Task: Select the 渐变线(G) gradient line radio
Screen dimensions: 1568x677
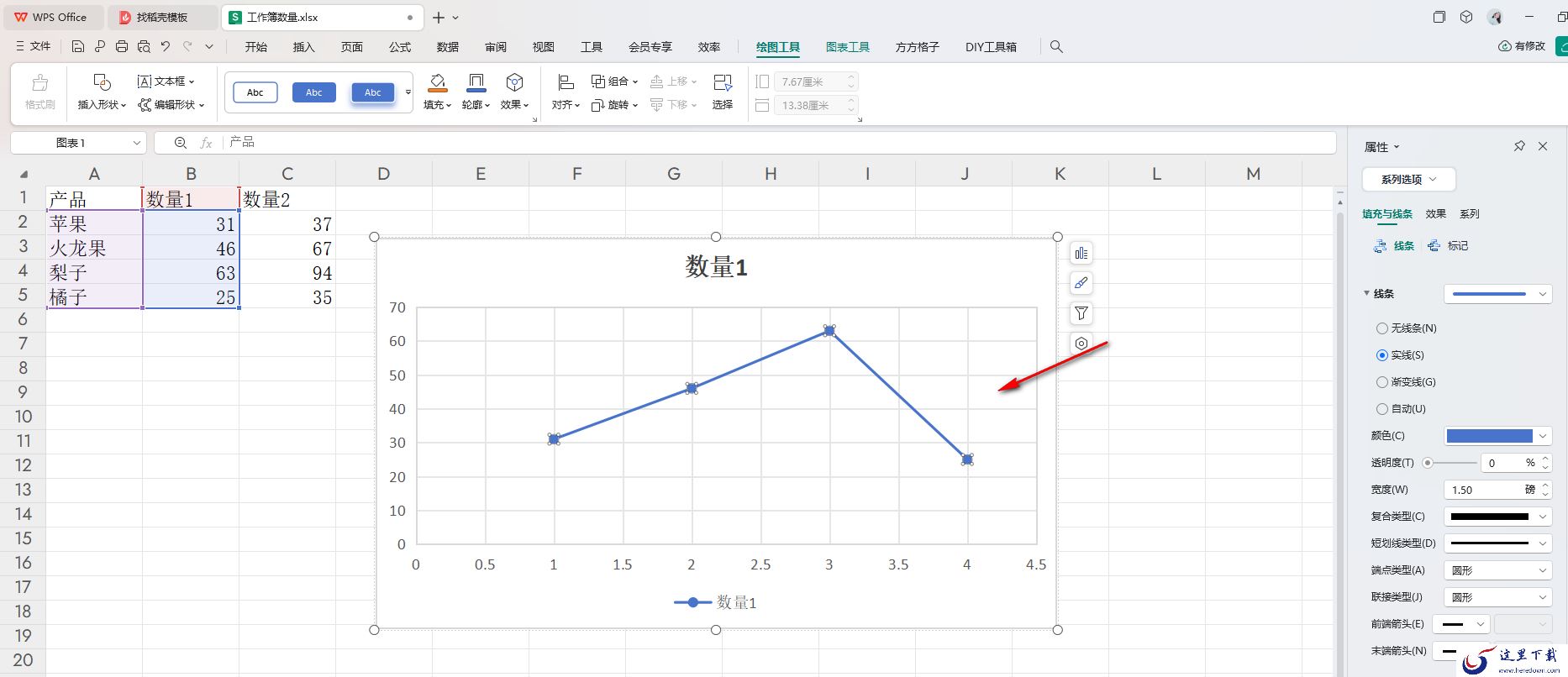Action: click(x=1381, y=382)
